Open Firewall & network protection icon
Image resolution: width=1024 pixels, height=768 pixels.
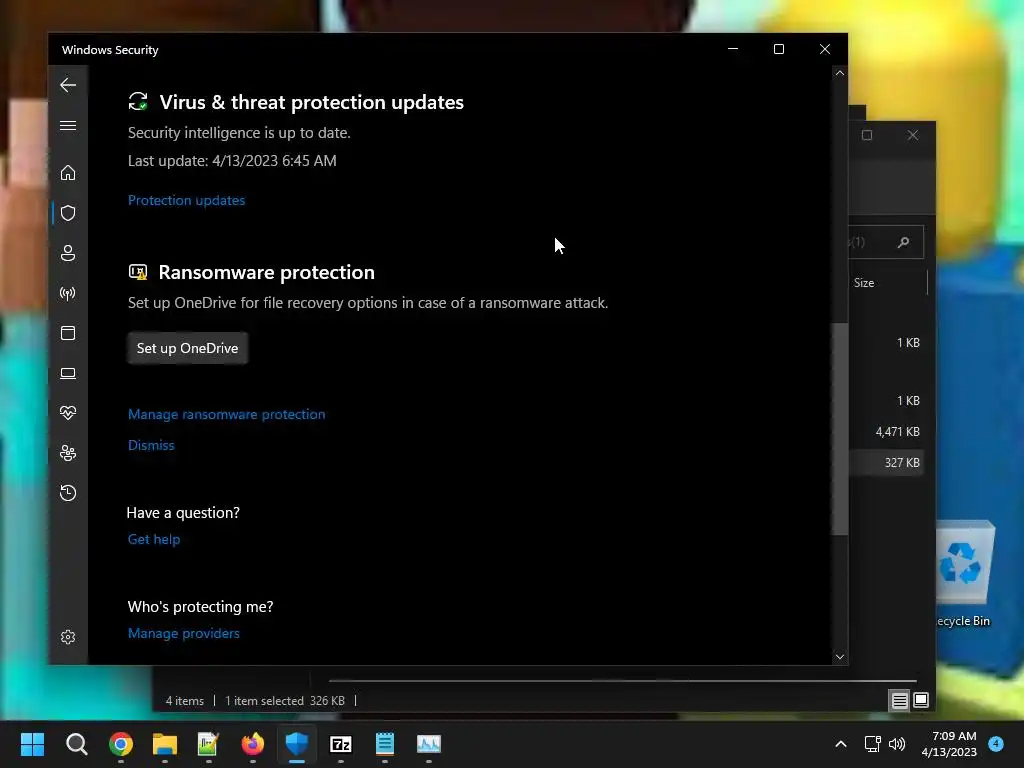pos(68,293)
